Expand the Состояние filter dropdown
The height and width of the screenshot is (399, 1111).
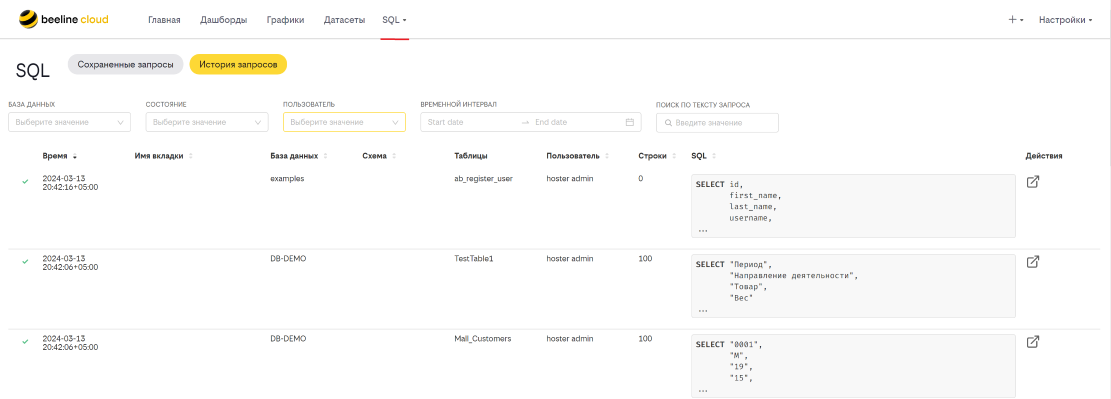tap(207, 122)
